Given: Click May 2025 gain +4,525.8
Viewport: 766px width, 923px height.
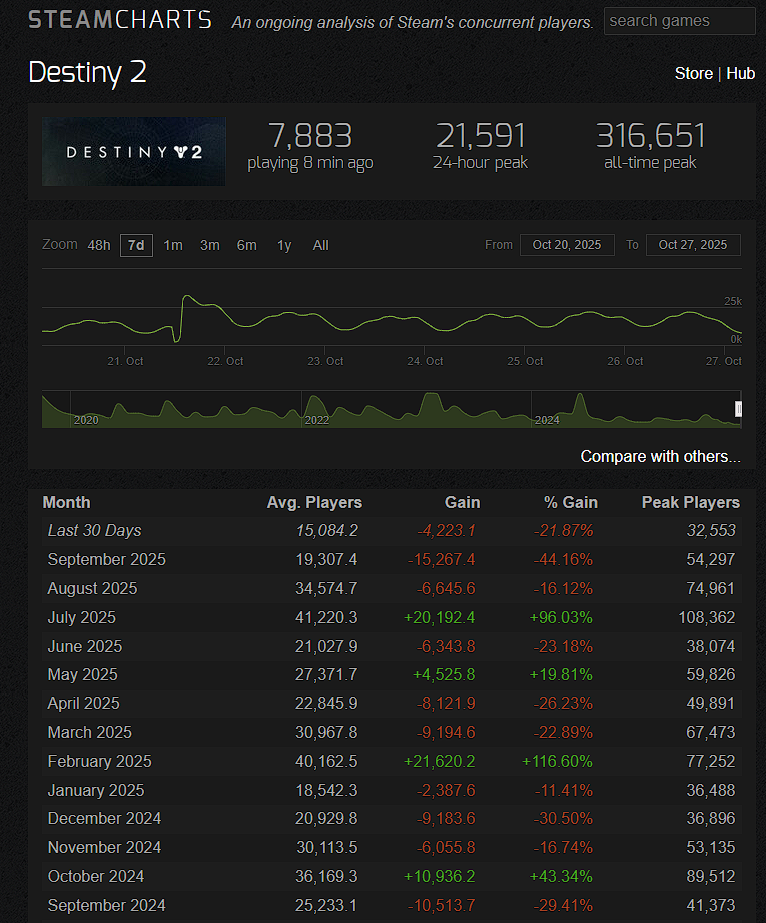Looking at the screenshot, I should point(444,675).
